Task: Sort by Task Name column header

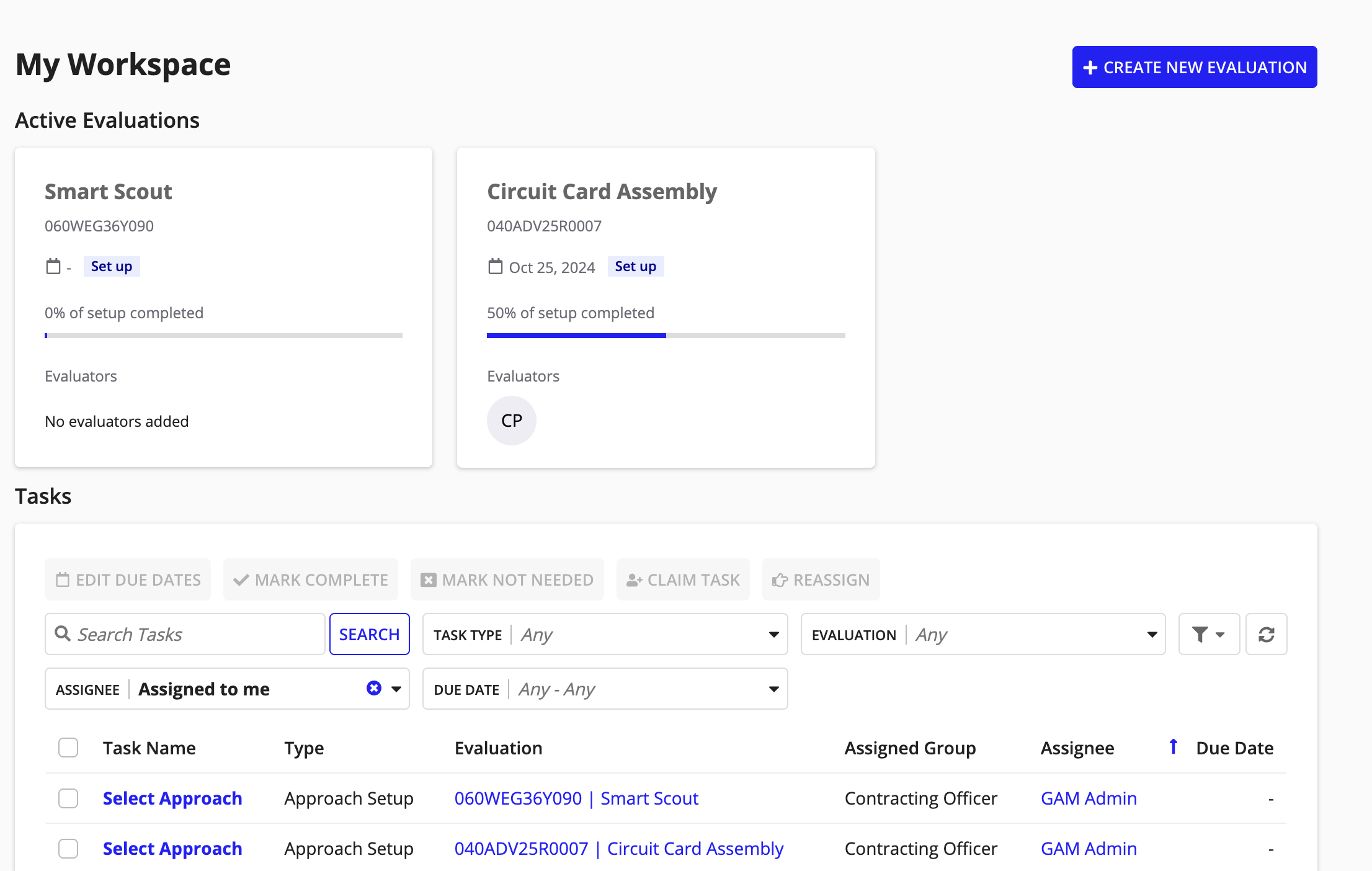Action: point(149,748)
